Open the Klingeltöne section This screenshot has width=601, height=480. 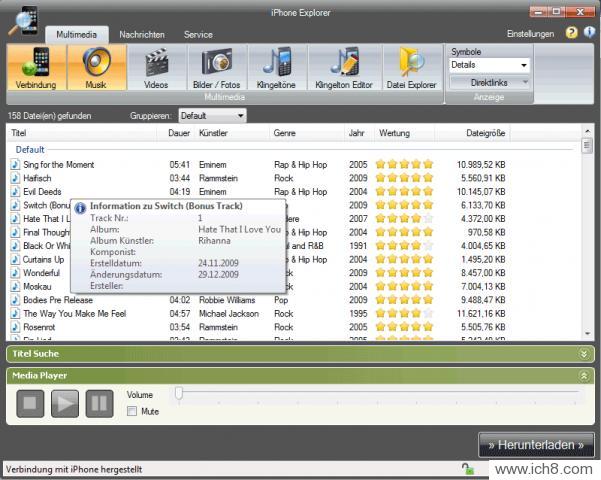point(277,67)
